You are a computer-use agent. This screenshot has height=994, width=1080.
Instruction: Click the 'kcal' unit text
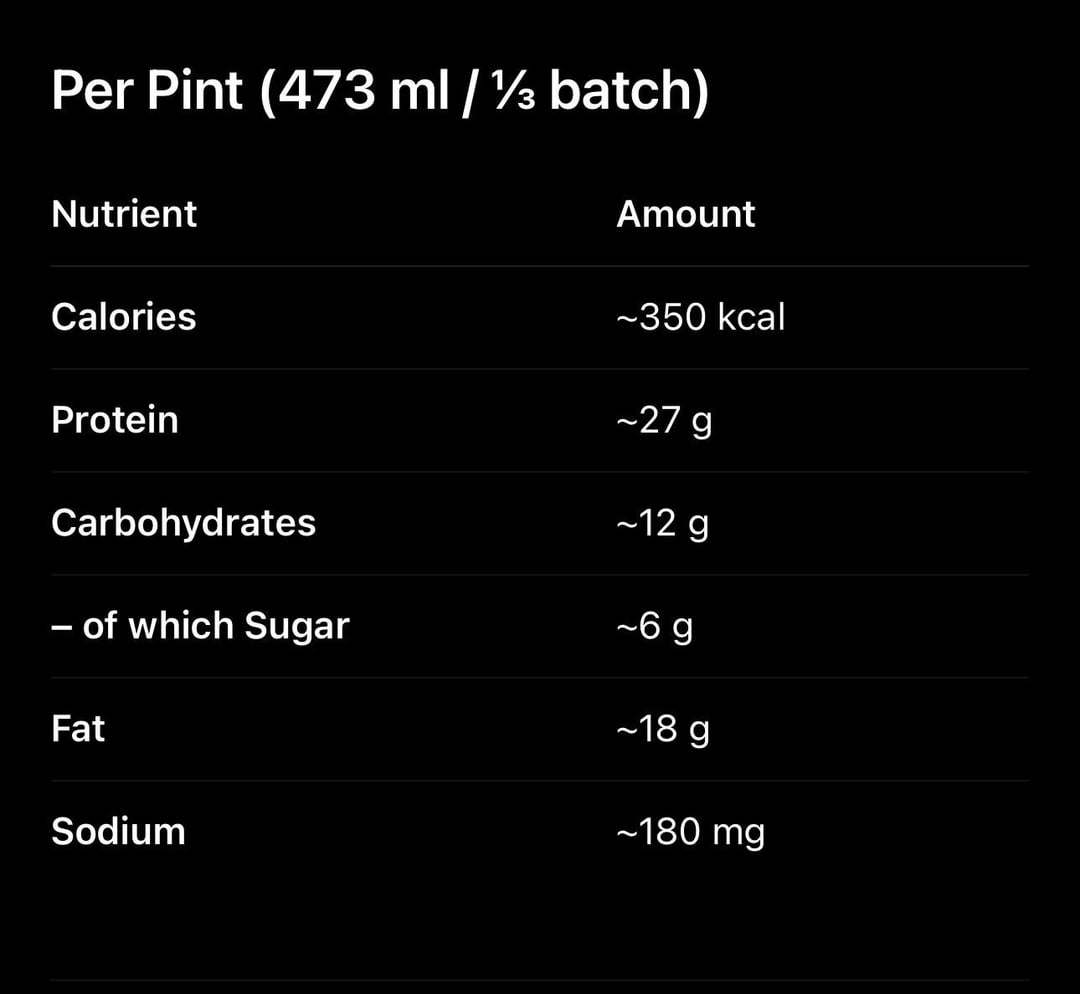pyautogui.click(x=751, y=317)
